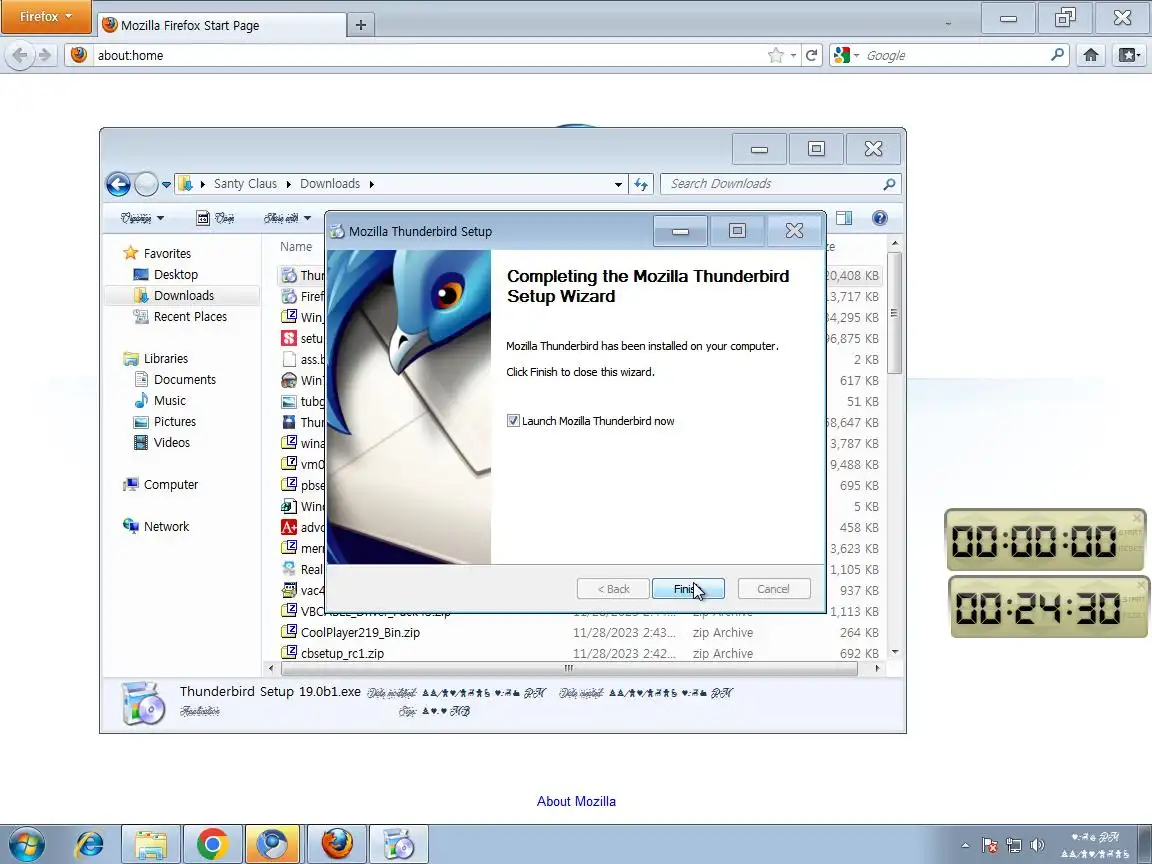Click the Google search engine icon
The height and width of the screenshot is (864, 1152).
[842, 55]
